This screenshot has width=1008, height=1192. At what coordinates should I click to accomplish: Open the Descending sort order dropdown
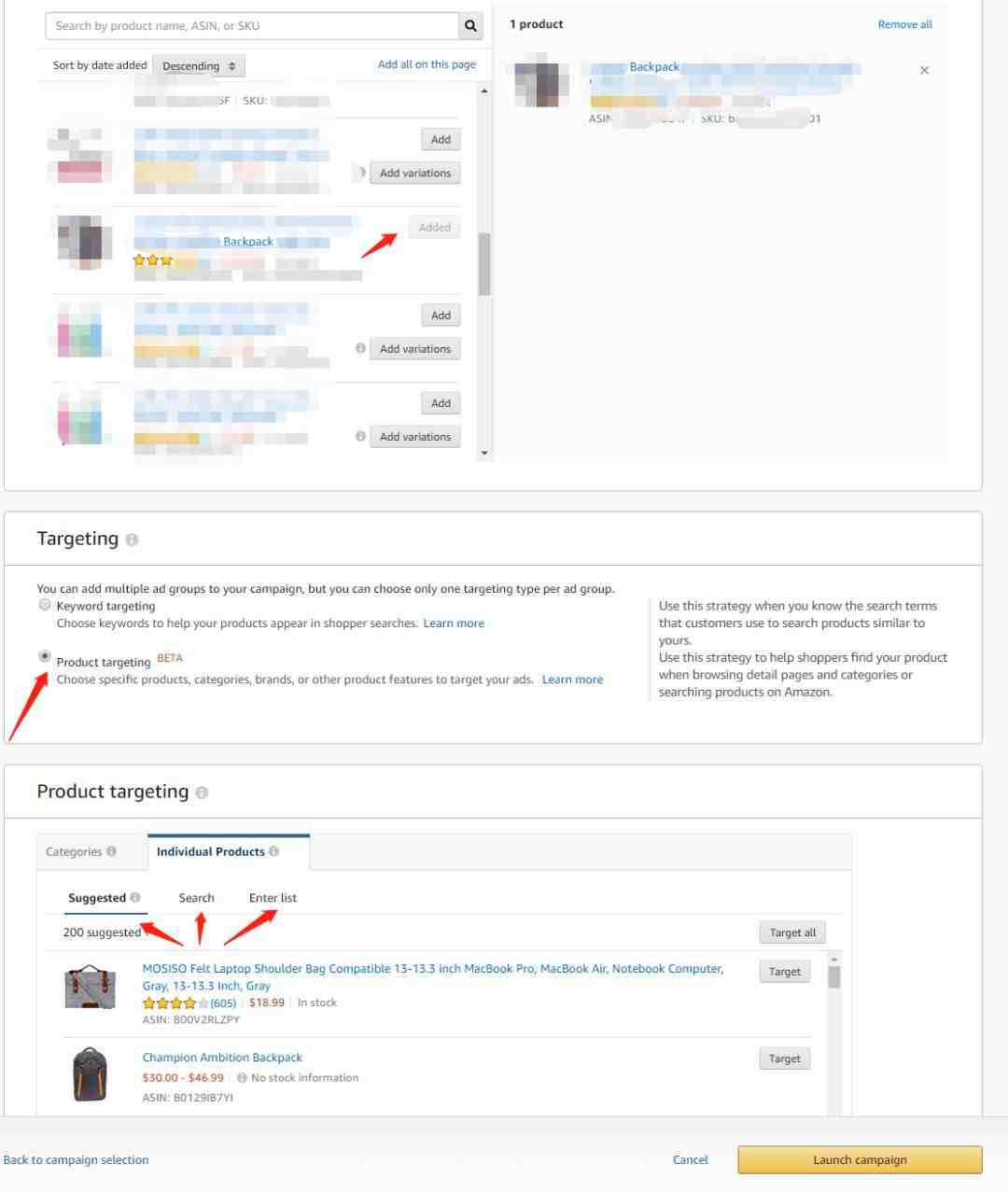198,65
